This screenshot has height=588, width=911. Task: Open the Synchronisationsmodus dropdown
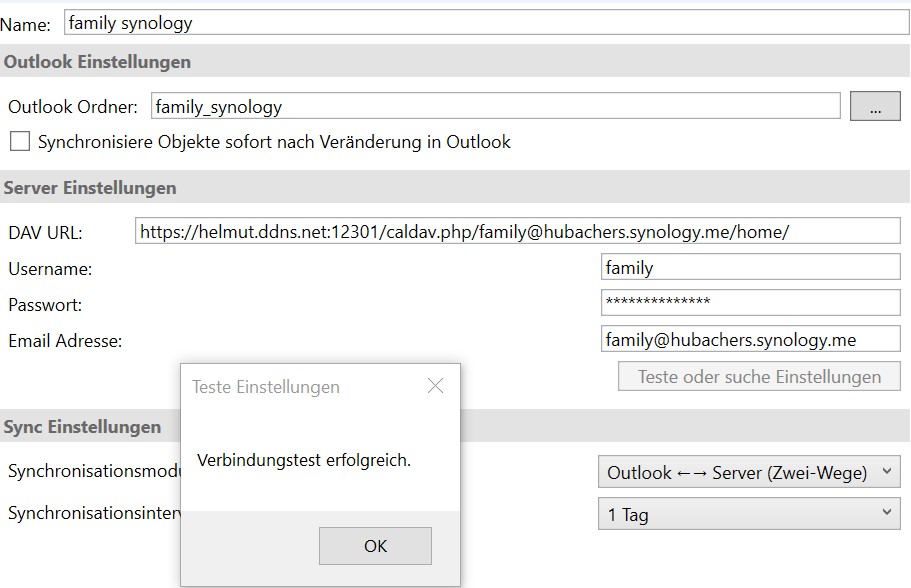click(x=749, y=472)
